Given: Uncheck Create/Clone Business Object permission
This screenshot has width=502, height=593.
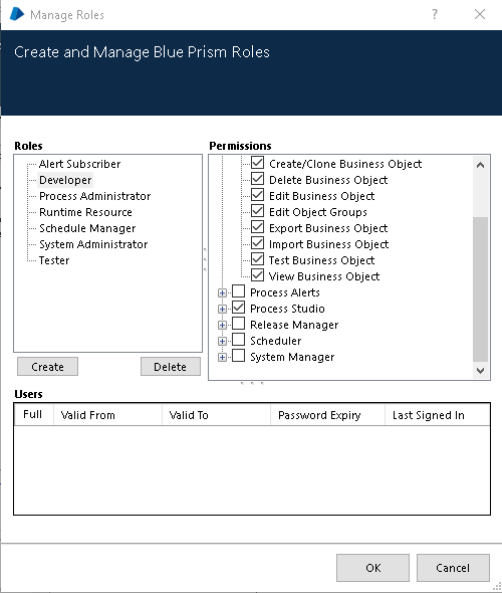Looking at the screenshot, I should point(257,162).
